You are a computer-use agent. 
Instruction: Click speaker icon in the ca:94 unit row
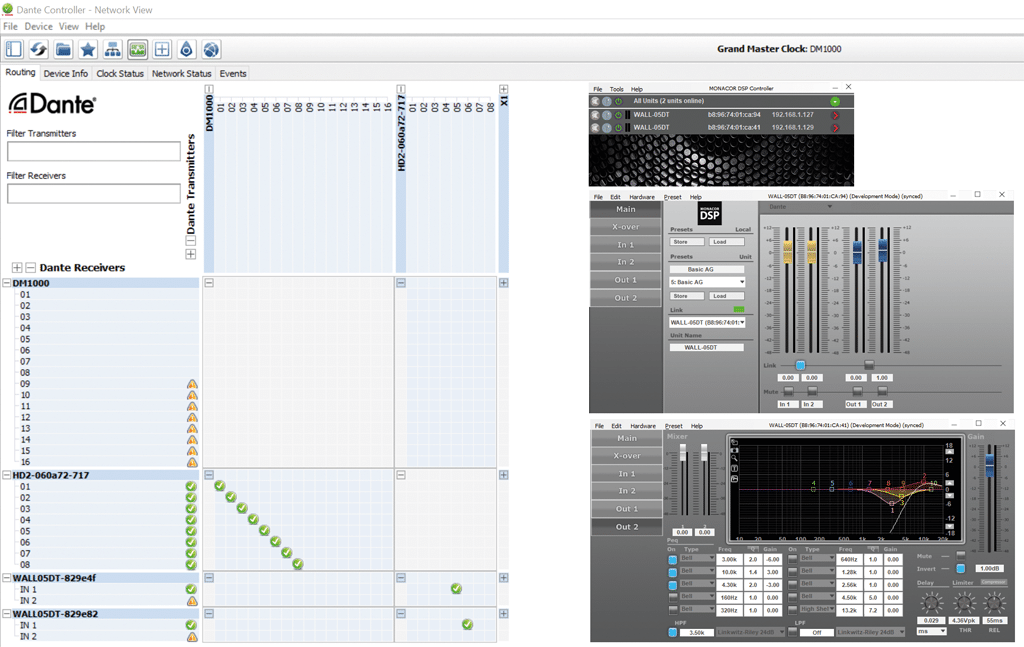[595, 115]
